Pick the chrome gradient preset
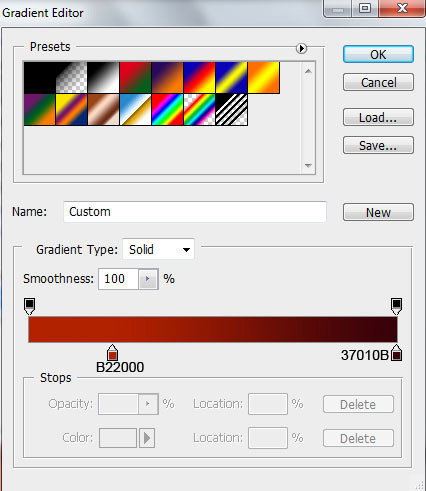The width and height of the screenshot is (426, 491). pos(135,109)
